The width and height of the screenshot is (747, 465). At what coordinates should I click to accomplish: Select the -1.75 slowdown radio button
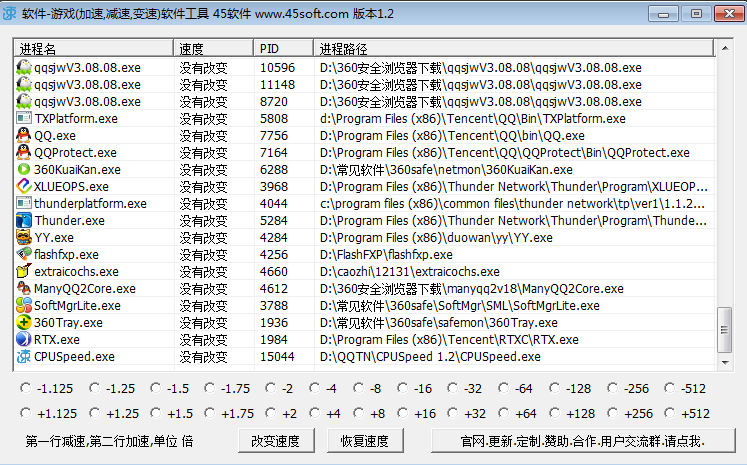(210, 388)
